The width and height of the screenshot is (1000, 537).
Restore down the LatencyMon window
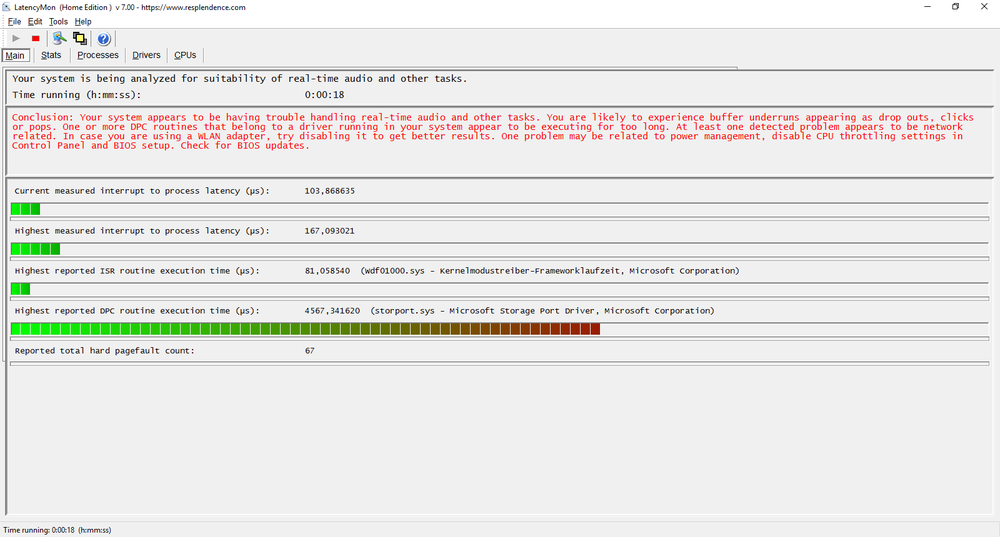955,7
